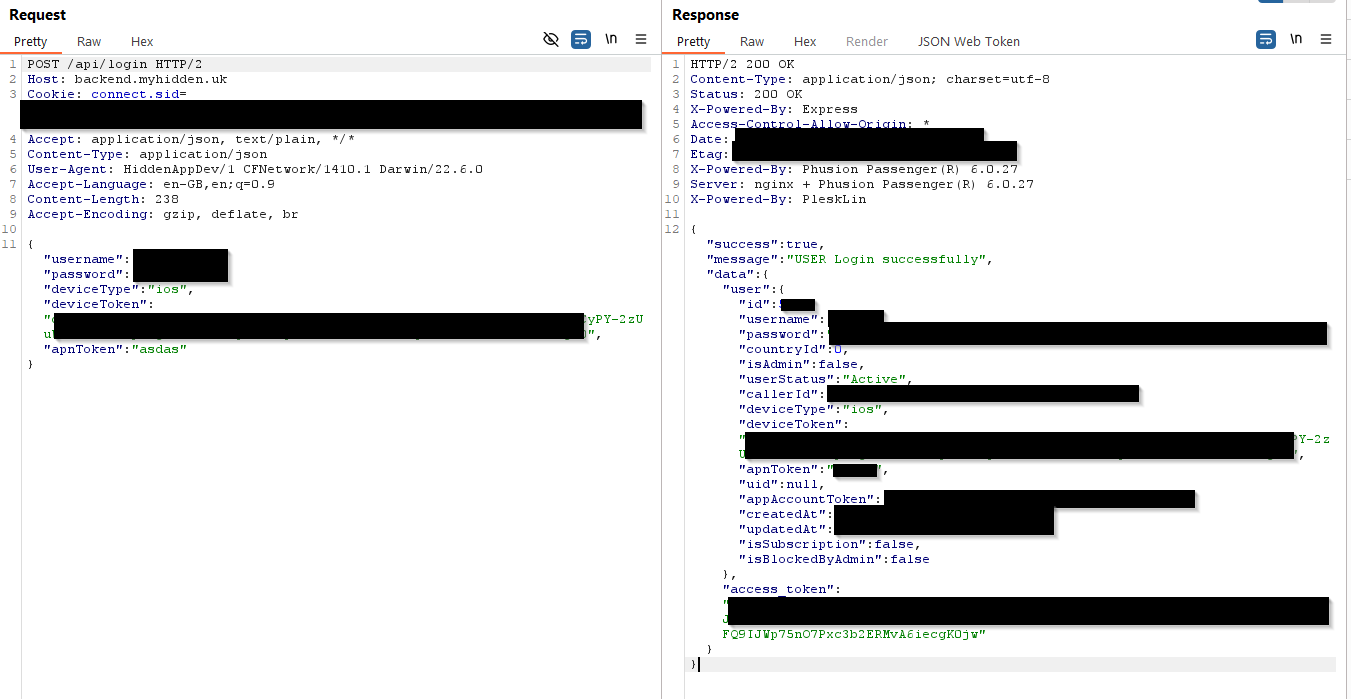1351x699 pixels.
Task: Click the Access-Control-Allow-Origin header
Action: tap(810, 124)
